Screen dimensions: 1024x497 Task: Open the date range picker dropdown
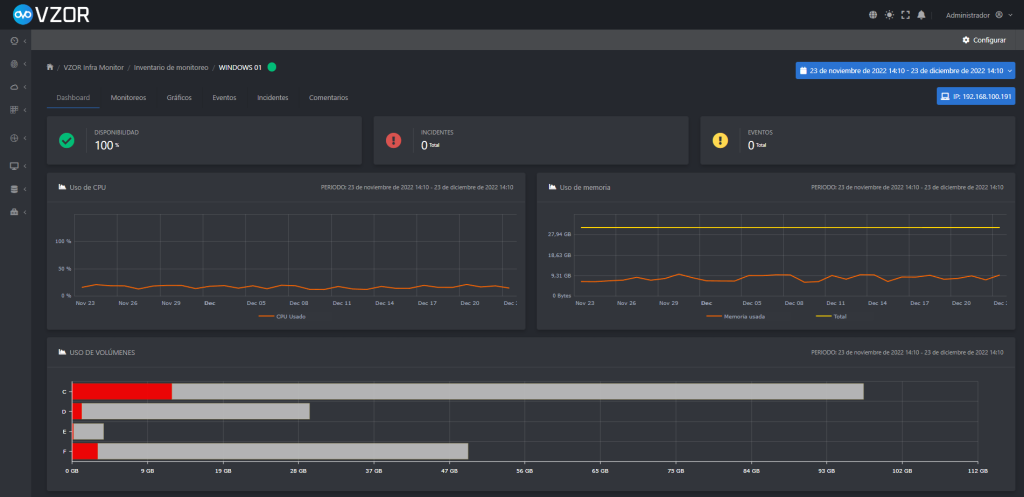[905, 71]
